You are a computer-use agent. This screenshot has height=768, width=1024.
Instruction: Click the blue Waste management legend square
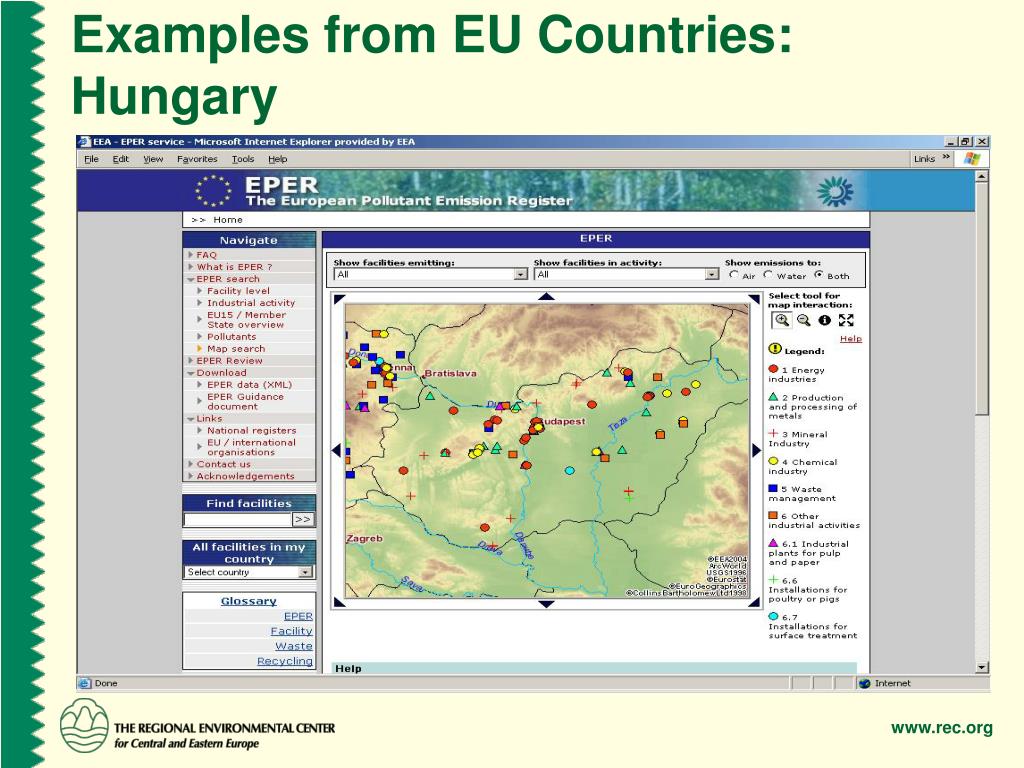click(773, 488)
